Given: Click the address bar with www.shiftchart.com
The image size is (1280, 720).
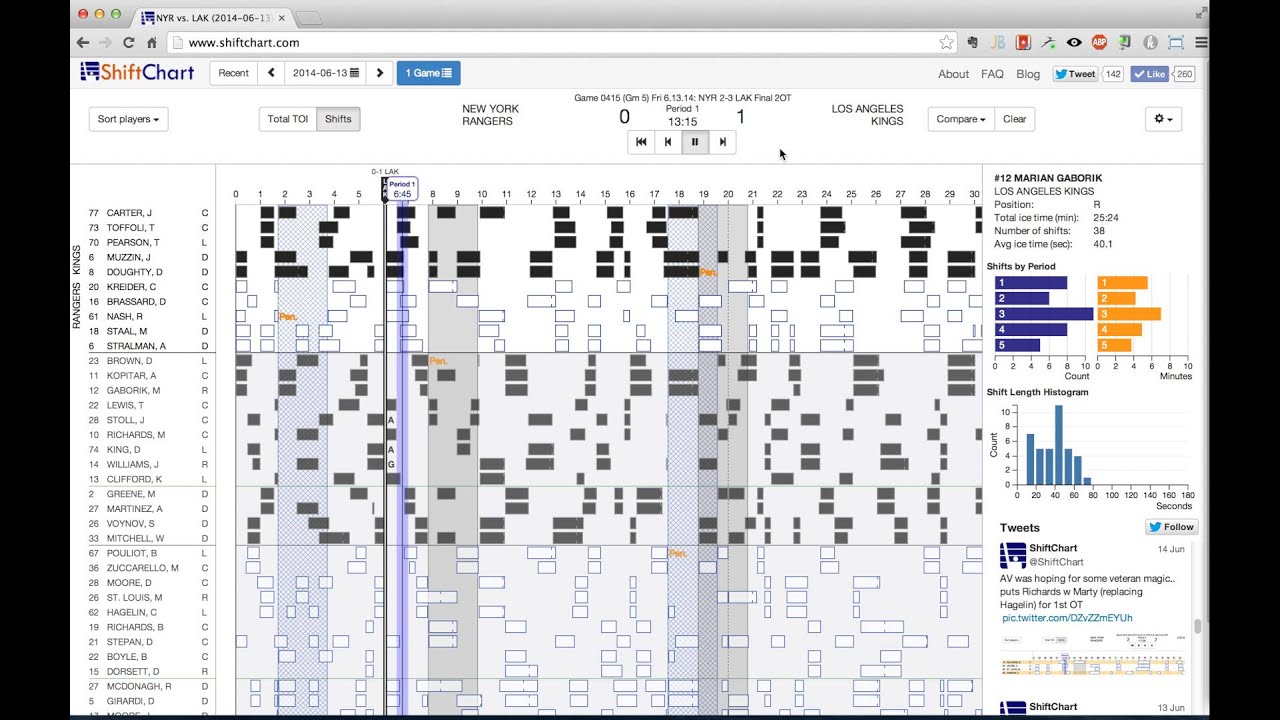Looking at the screenshot, I should [x=560, y=43].
